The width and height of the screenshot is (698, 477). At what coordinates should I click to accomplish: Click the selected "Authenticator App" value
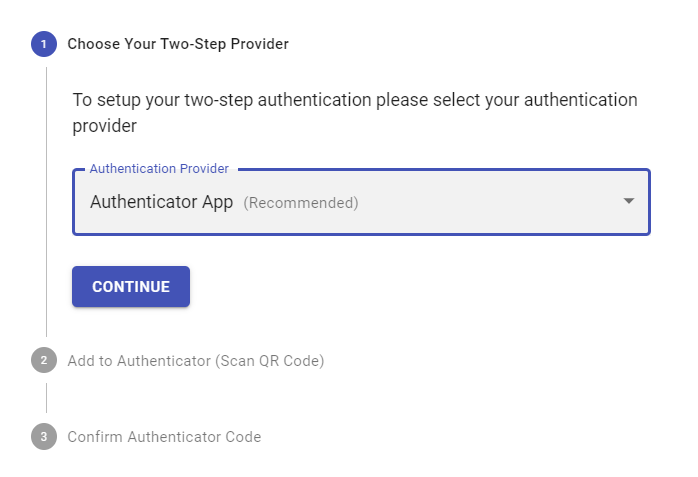pos(161,202)
